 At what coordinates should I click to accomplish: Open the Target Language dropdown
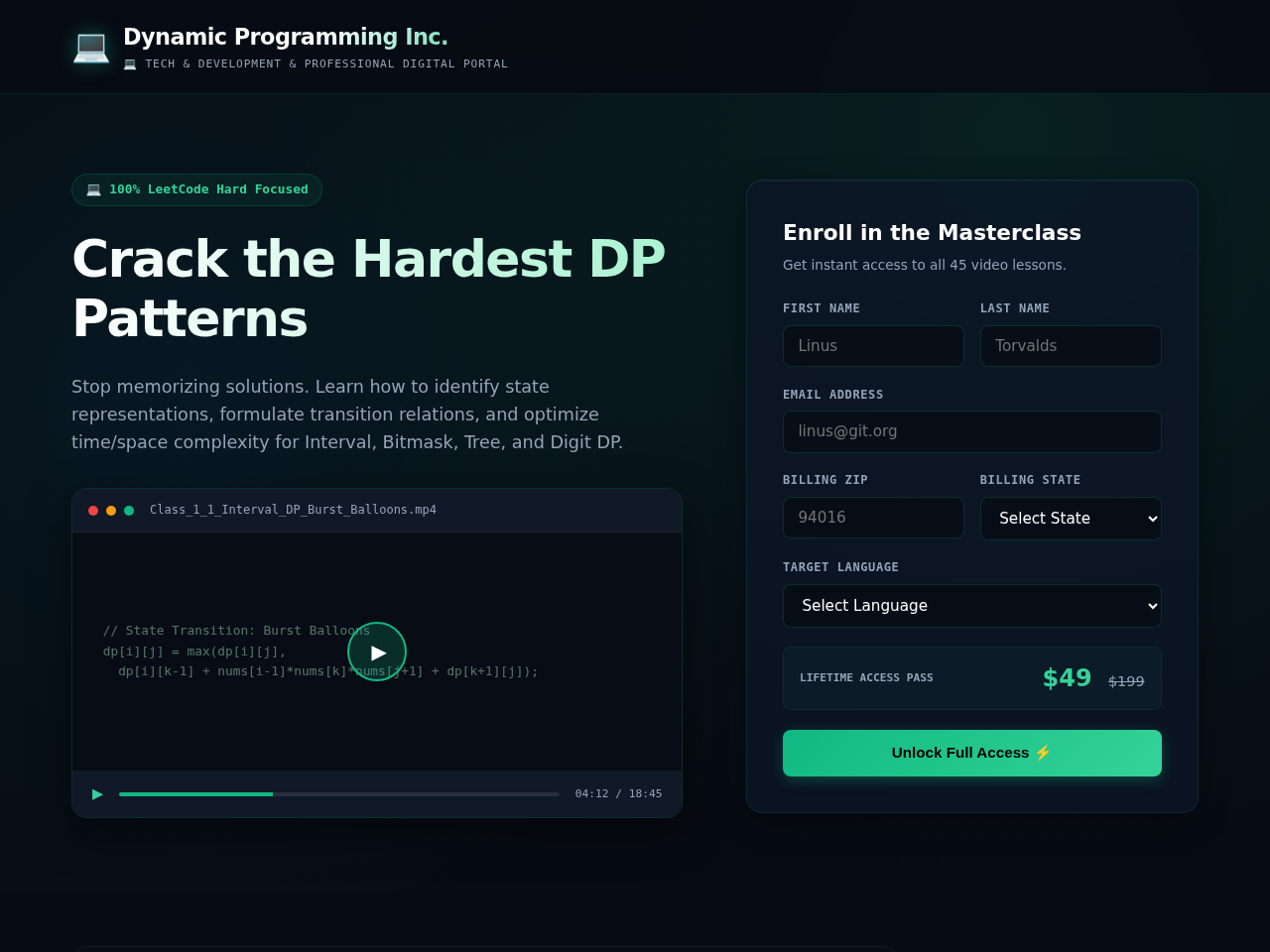pyautogui.click(x=972, y=606)
